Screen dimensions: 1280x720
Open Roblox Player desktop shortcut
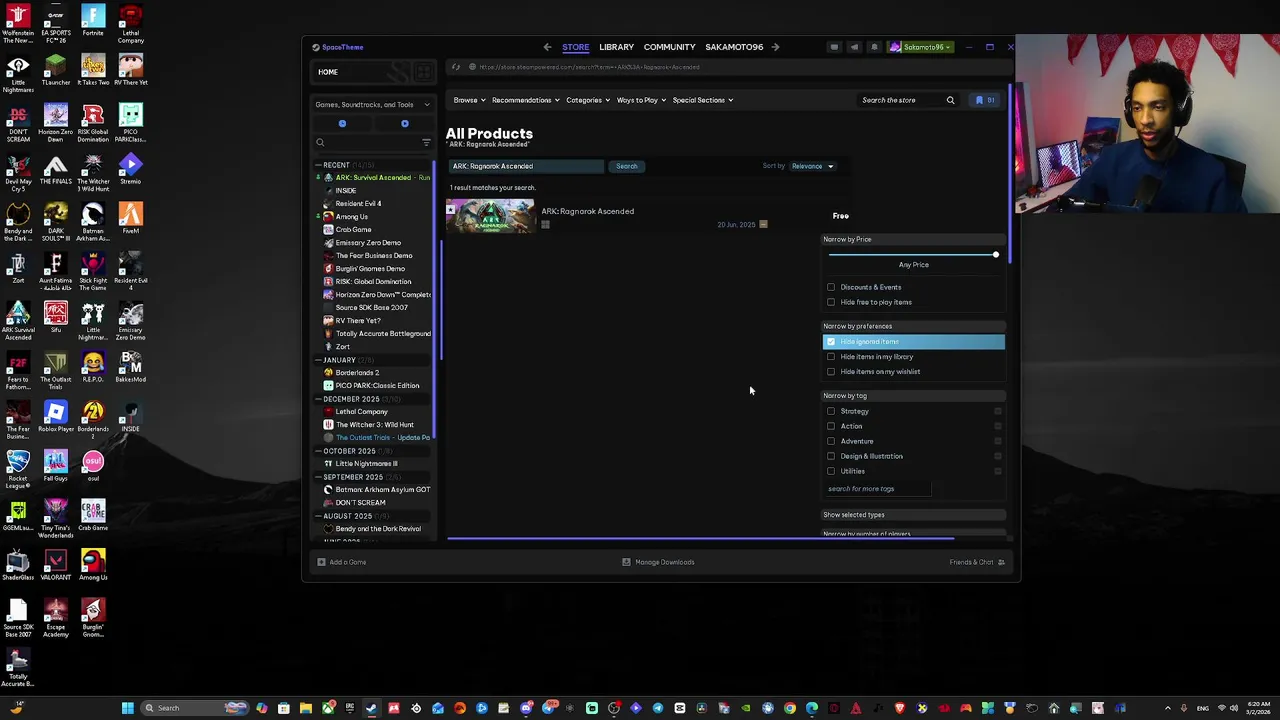(x=56, y=417)
